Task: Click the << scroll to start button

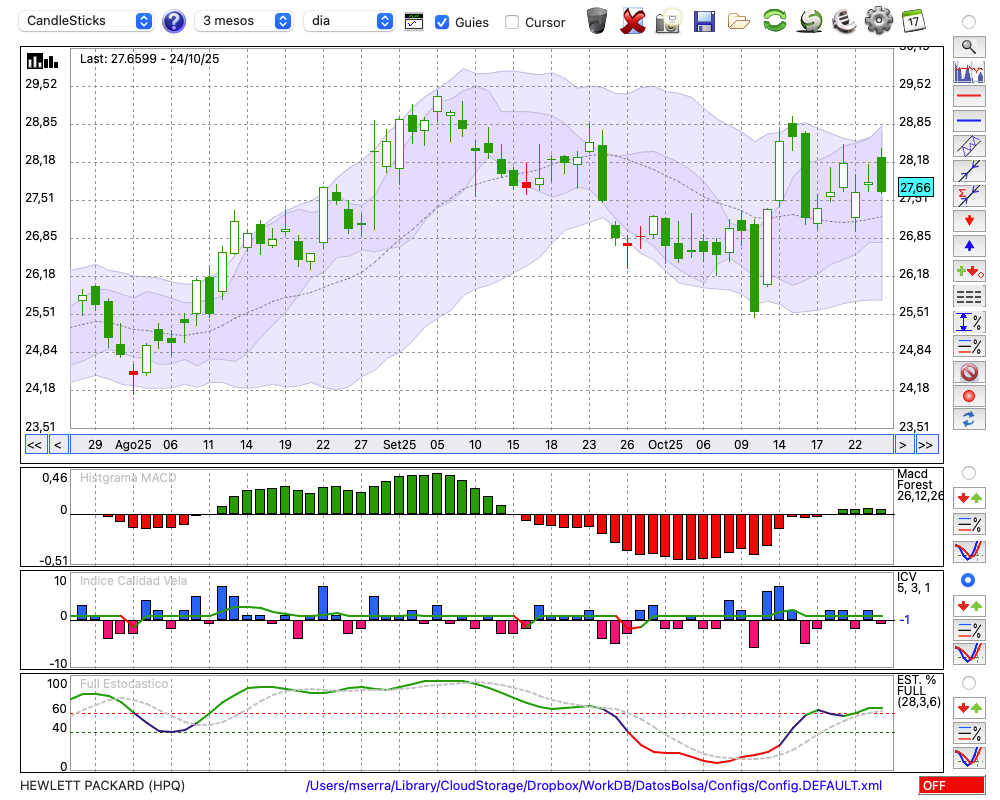Action: [x=34, y=445]
